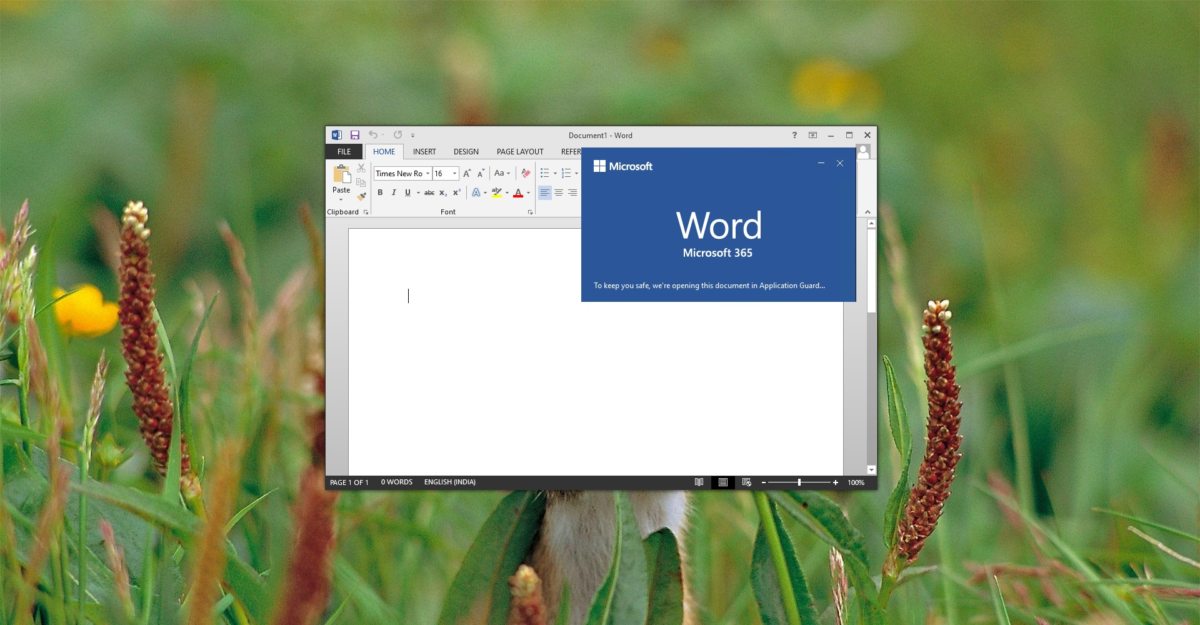Image resolution: width=1200 pixels, height=625 pixels.
Task: Click the Redo/Repeat icon in the Quick Access Toolbar
Action: pos(397,135)
